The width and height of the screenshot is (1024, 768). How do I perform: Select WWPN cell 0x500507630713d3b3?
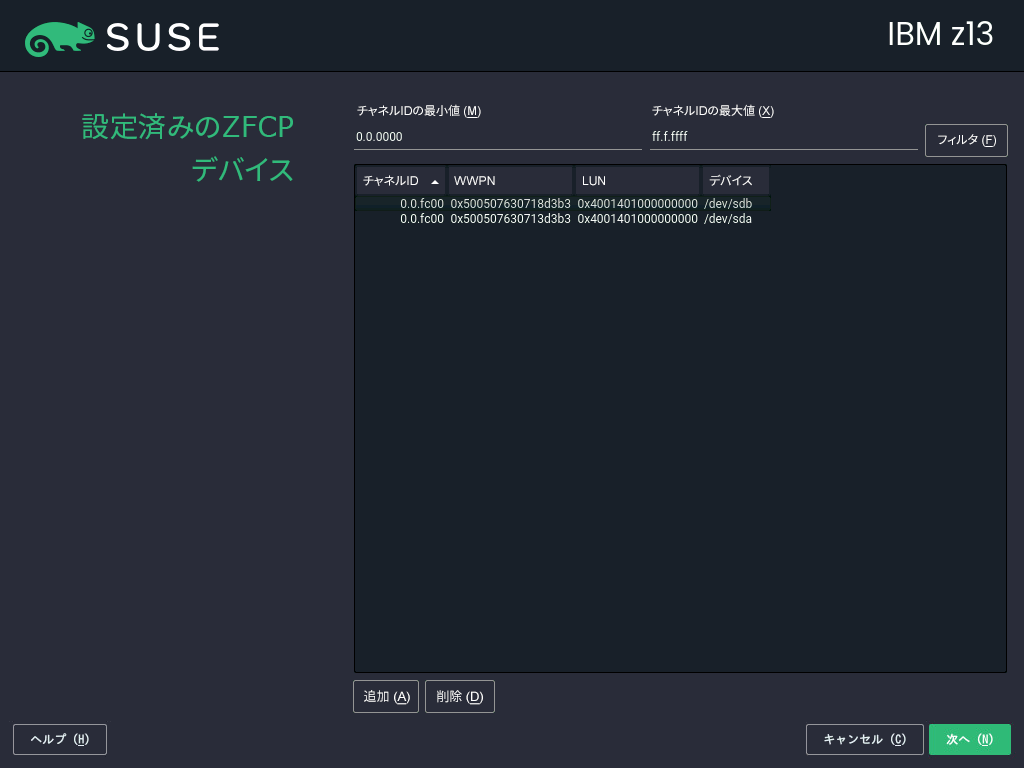(510, 219)
